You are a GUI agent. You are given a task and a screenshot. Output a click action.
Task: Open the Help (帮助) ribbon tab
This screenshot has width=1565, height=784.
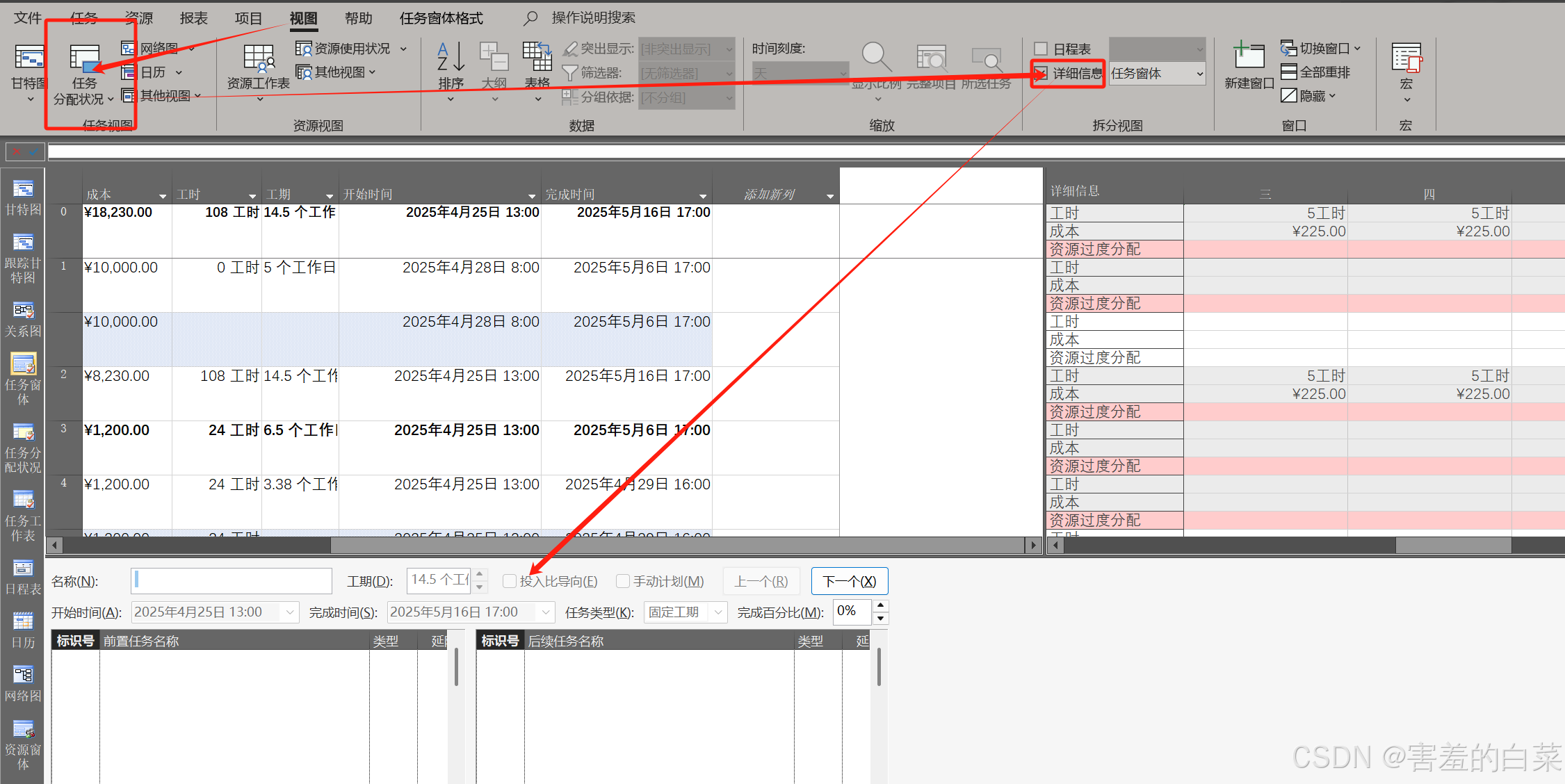coord(359,18)
